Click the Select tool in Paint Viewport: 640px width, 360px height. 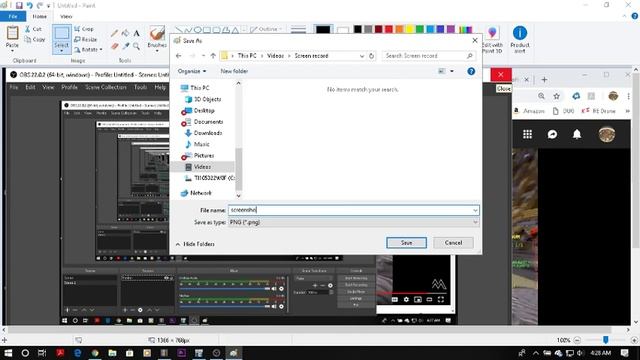(x=62, y=39)
